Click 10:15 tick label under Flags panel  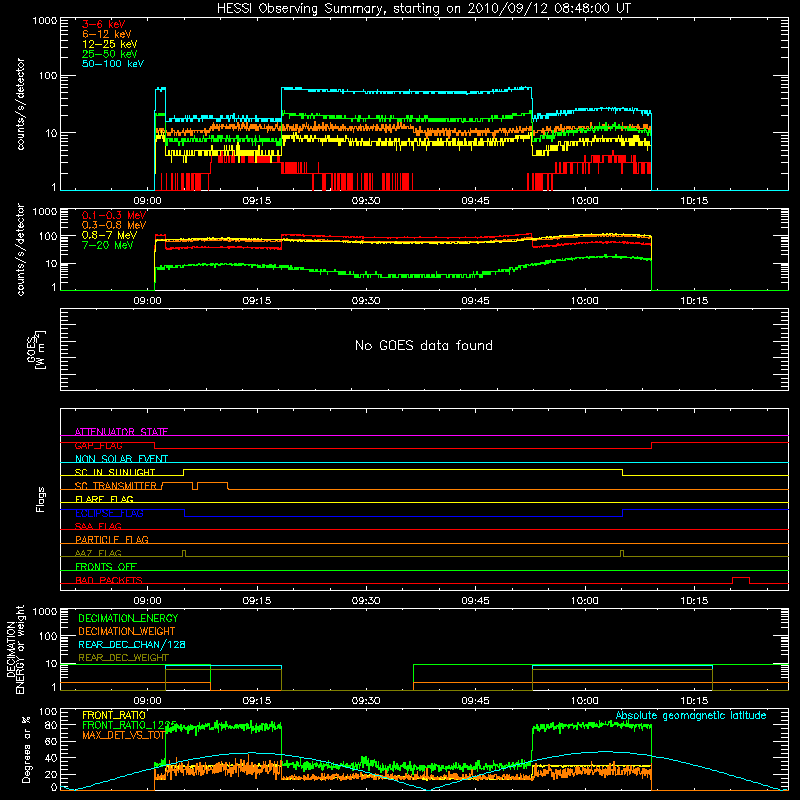(x=694, y=601)
